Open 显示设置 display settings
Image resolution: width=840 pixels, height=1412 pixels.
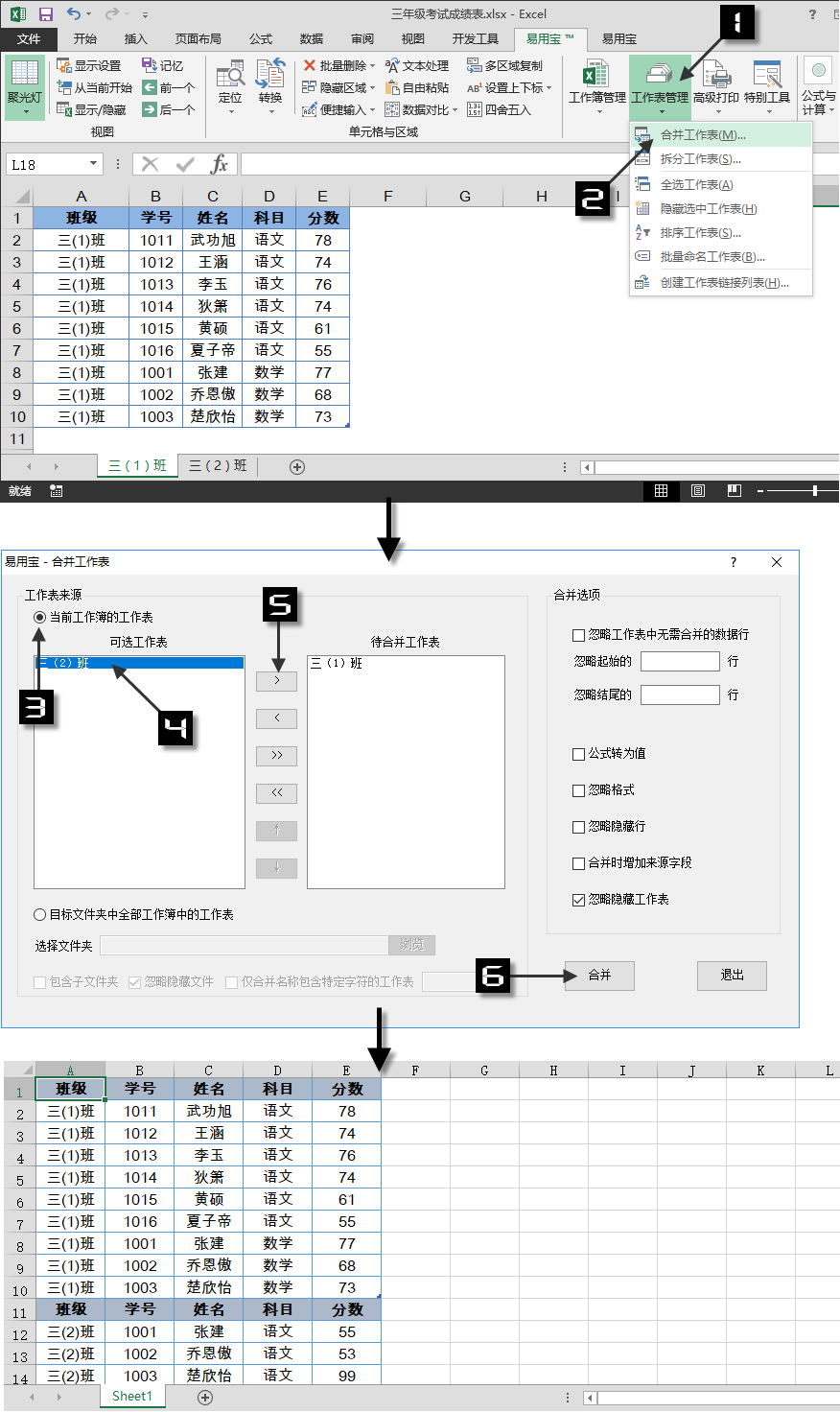[x=88, y=65]
